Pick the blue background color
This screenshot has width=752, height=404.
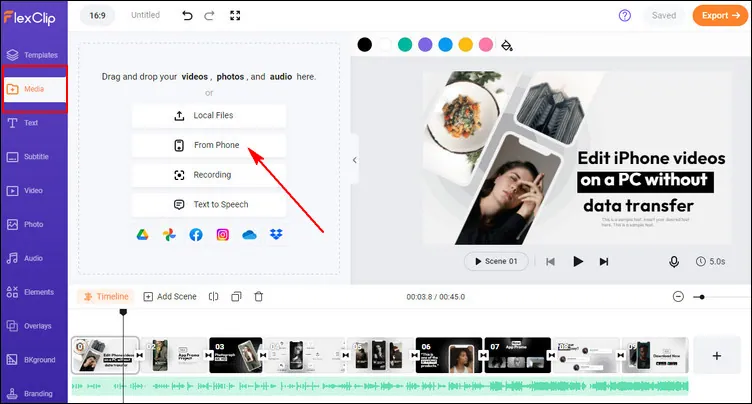[446, 45]
